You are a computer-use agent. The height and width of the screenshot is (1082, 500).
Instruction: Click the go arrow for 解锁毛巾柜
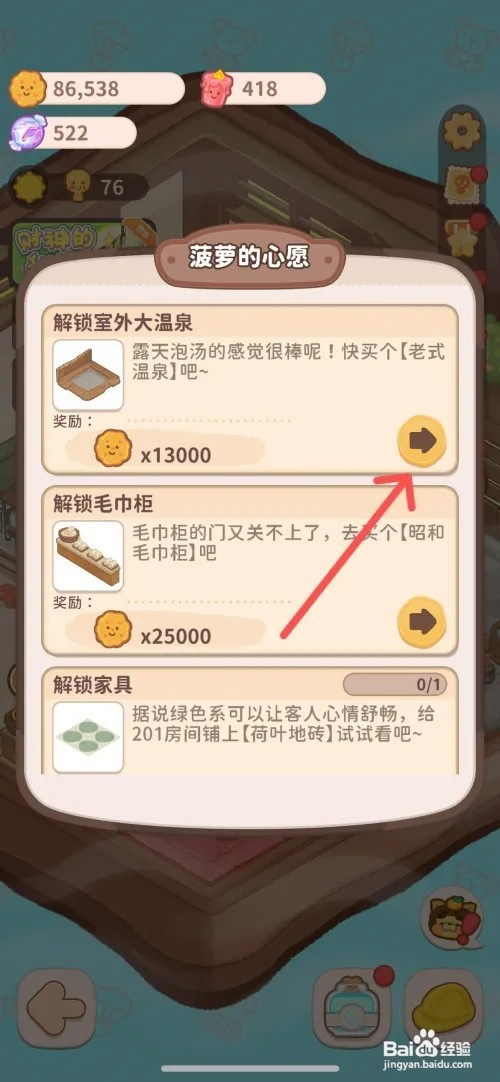[x=421, y=622]
